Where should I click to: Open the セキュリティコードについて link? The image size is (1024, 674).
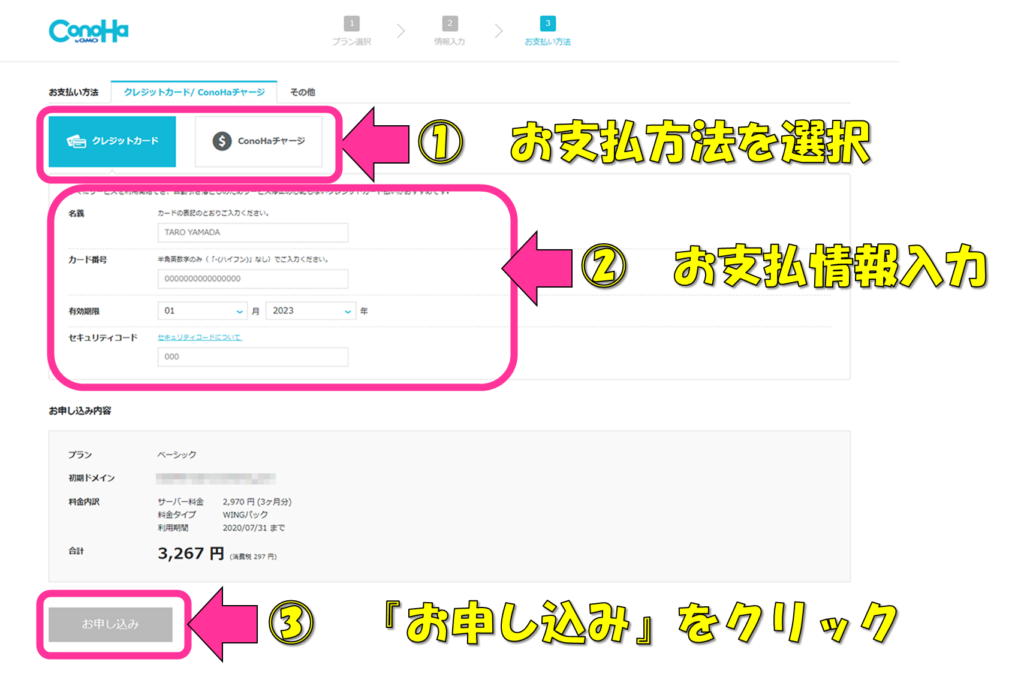point(200,337)
